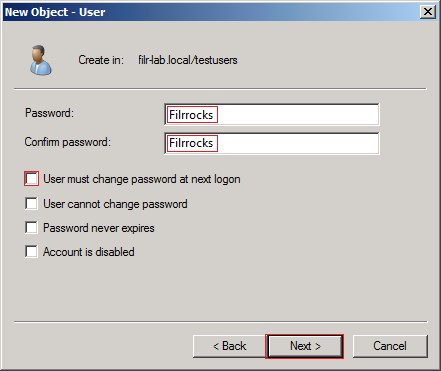
Task: Check the Password never expires box
Action: (x=31, y=228)
